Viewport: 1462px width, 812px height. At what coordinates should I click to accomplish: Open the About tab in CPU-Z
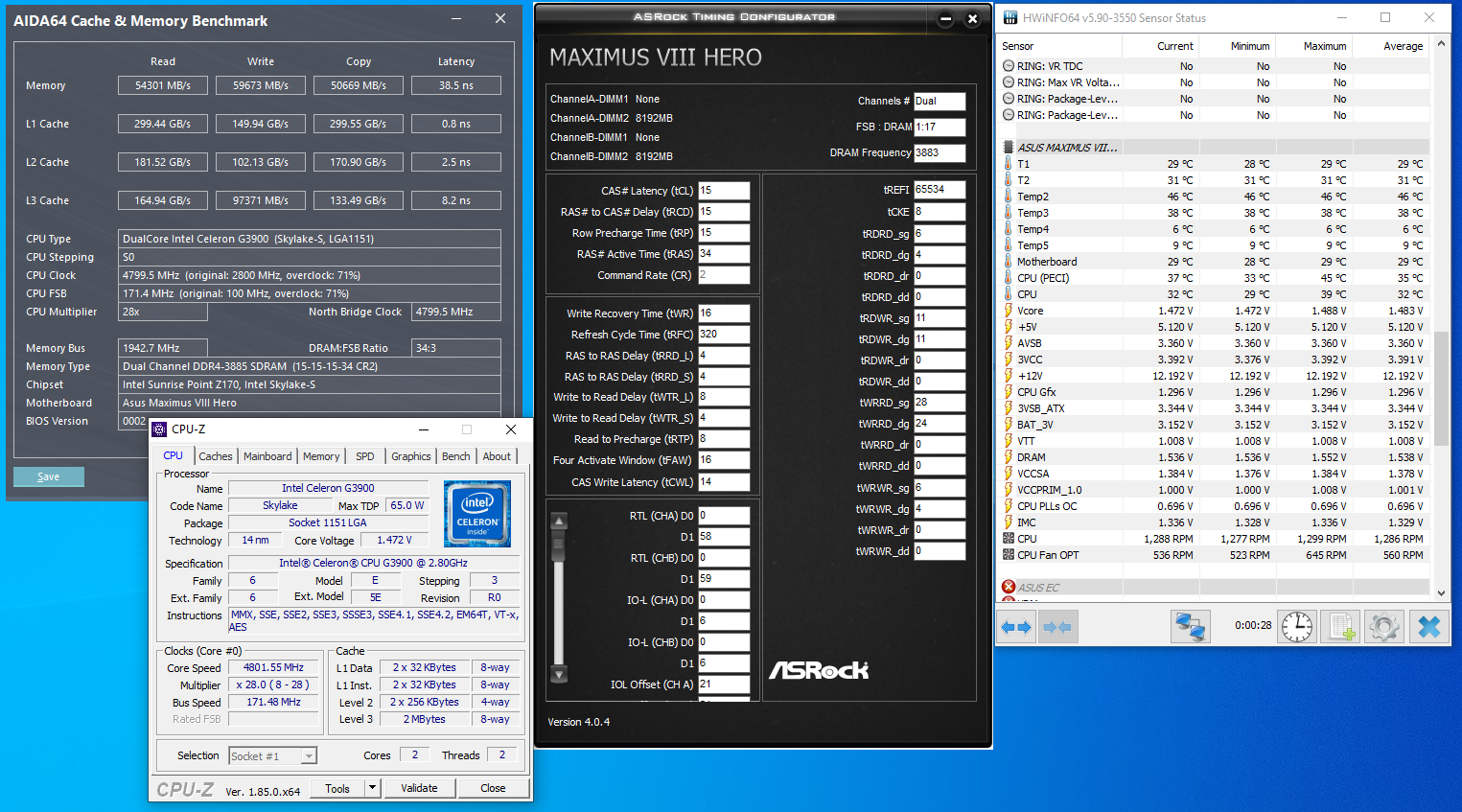(x=497, y=456)
